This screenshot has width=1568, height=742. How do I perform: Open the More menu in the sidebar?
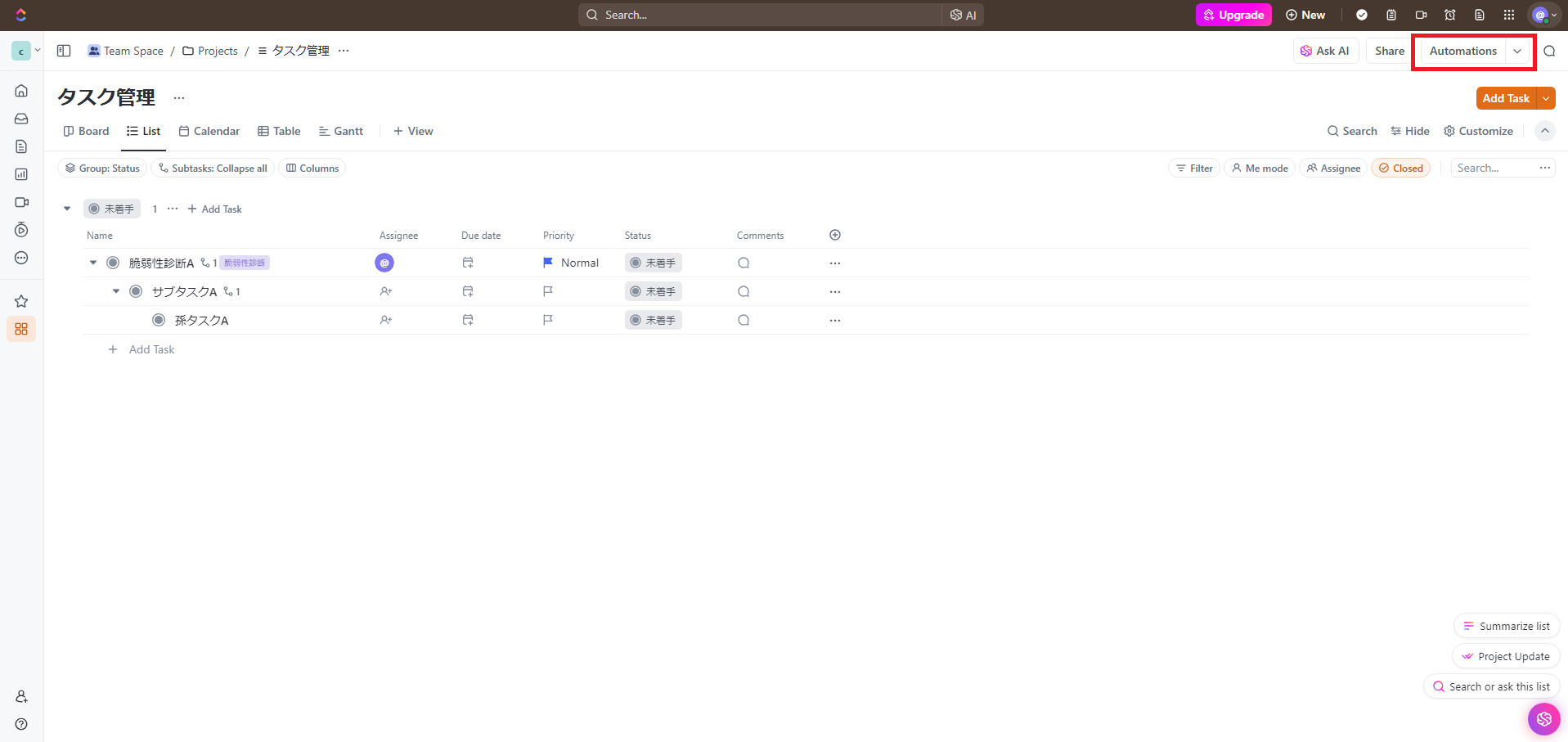[21, 258]
